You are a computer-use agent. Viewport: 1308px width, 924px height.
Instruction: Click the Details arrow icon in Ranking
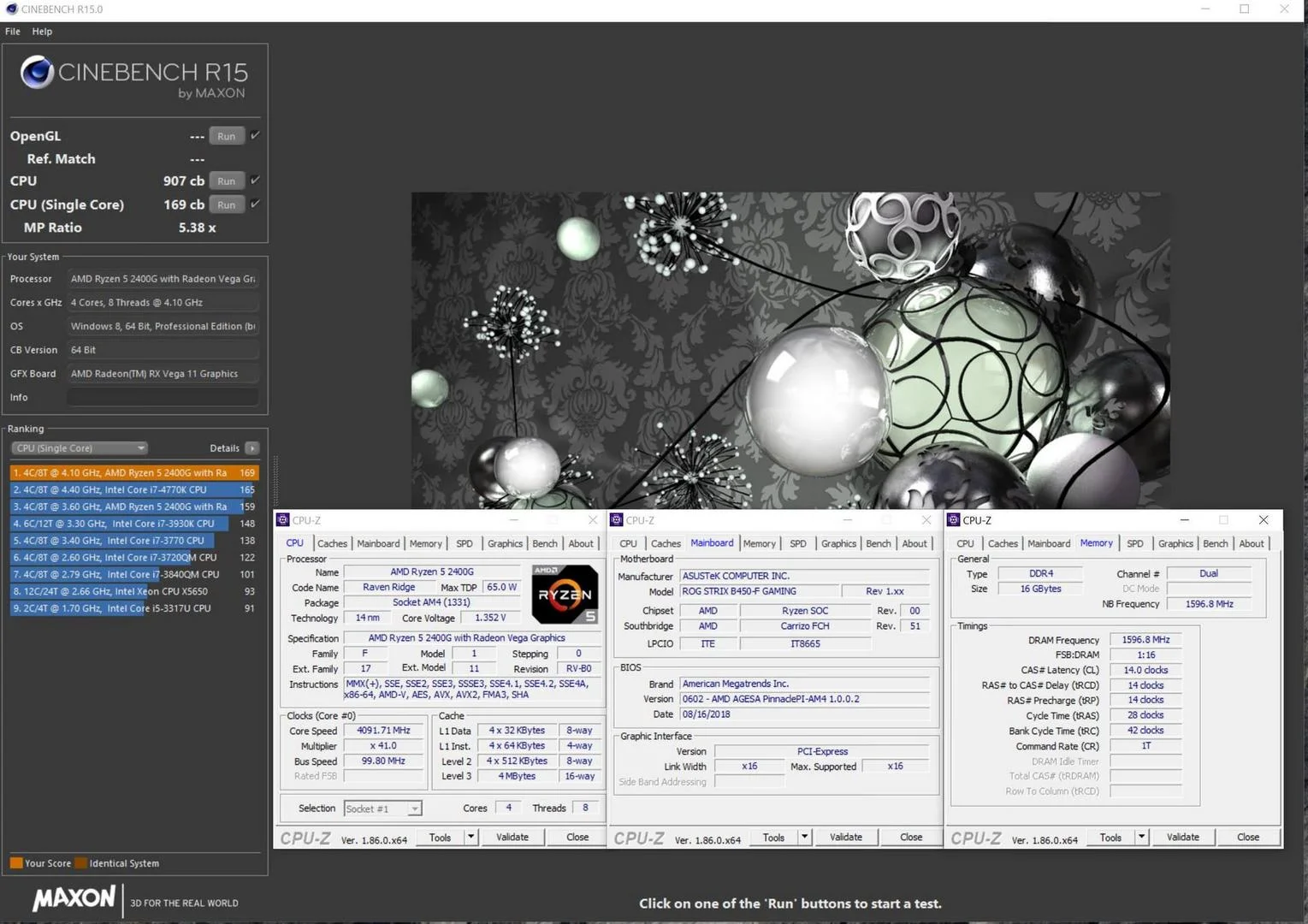(252, 448)
